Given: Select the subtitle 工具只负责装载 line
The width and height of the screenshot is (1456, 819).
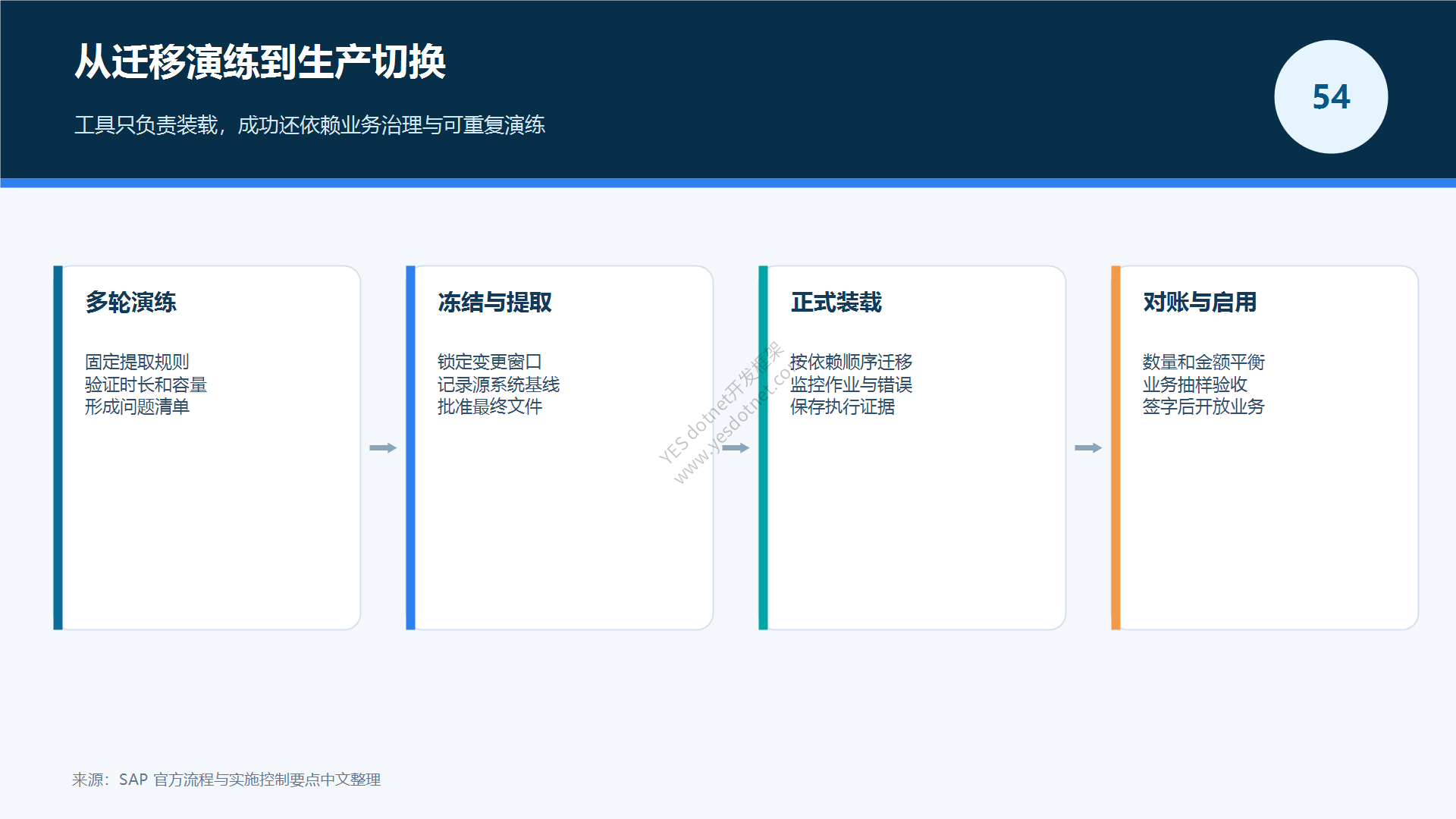Looking at the screenshot, I should click(309, 125).
